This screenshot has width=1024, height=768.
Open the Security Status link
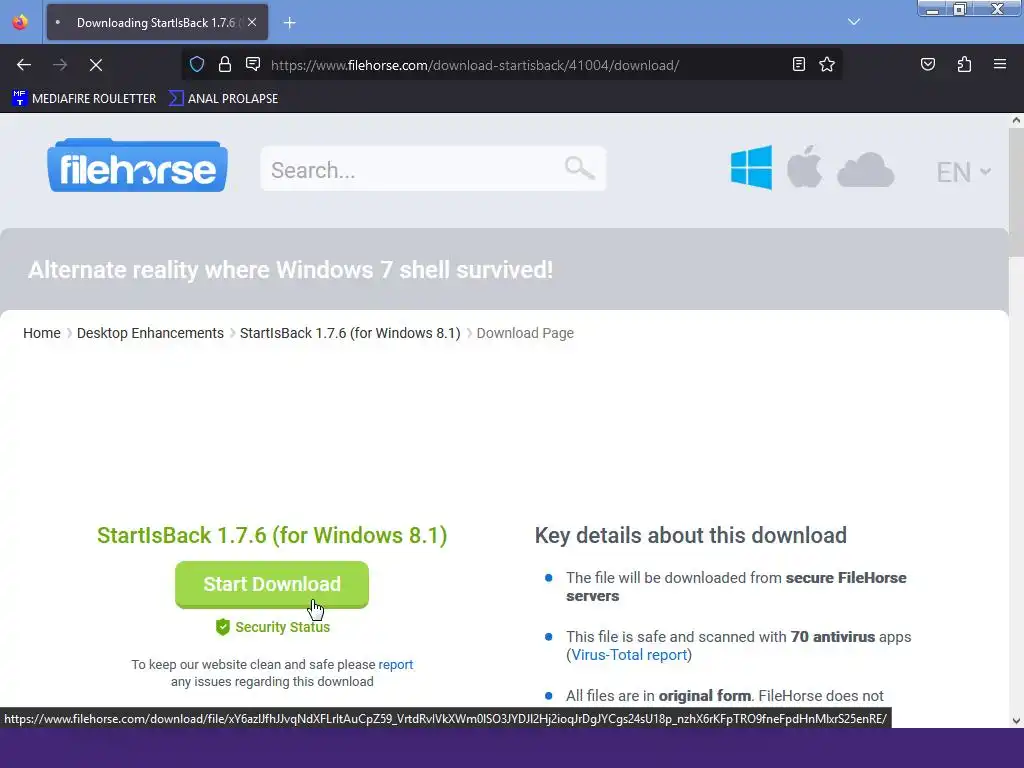point(282,627)
